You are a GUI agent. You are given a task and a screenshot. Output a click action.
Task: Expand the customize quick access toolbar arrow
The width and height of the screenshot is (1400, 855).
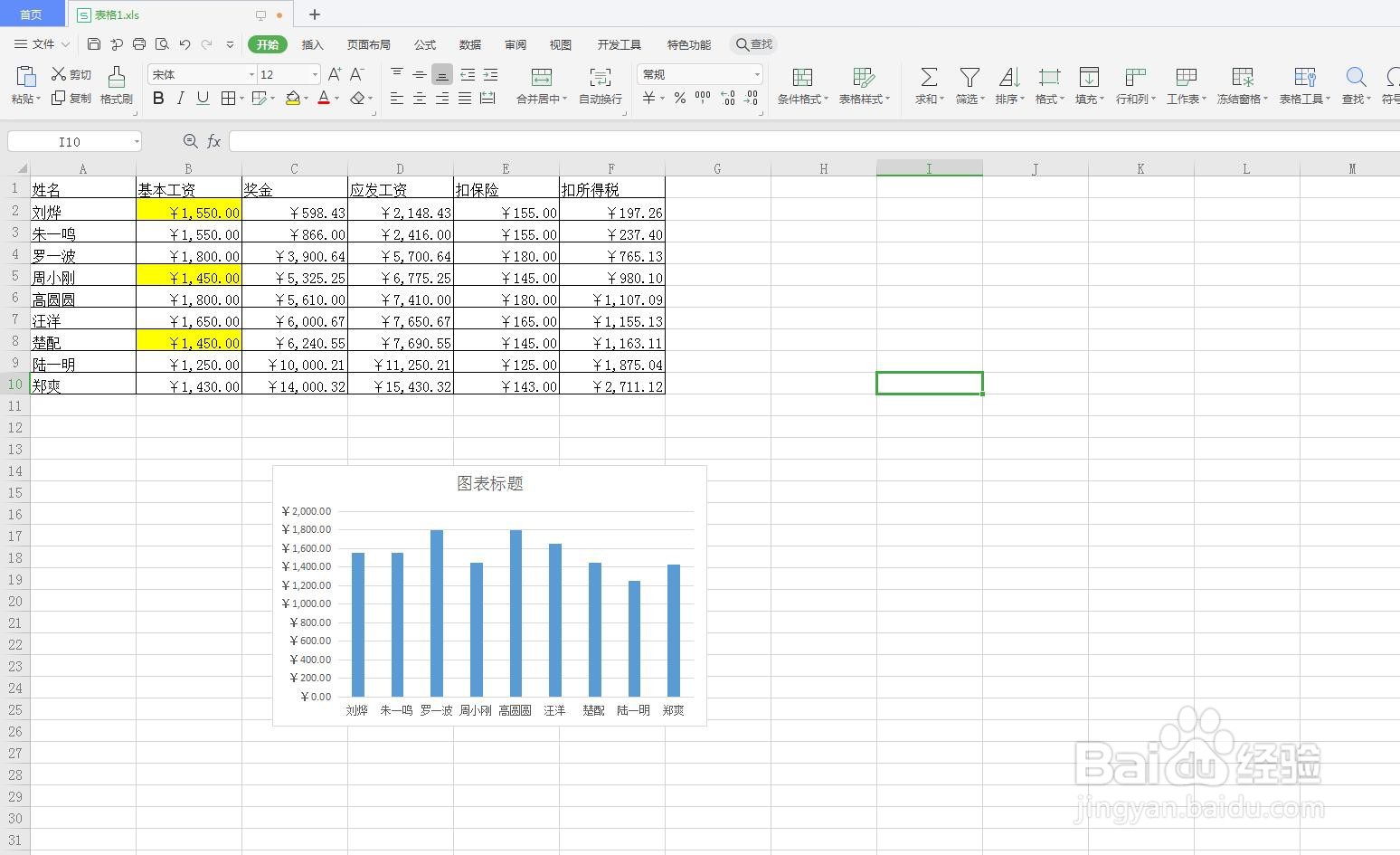tap(230, 43)
